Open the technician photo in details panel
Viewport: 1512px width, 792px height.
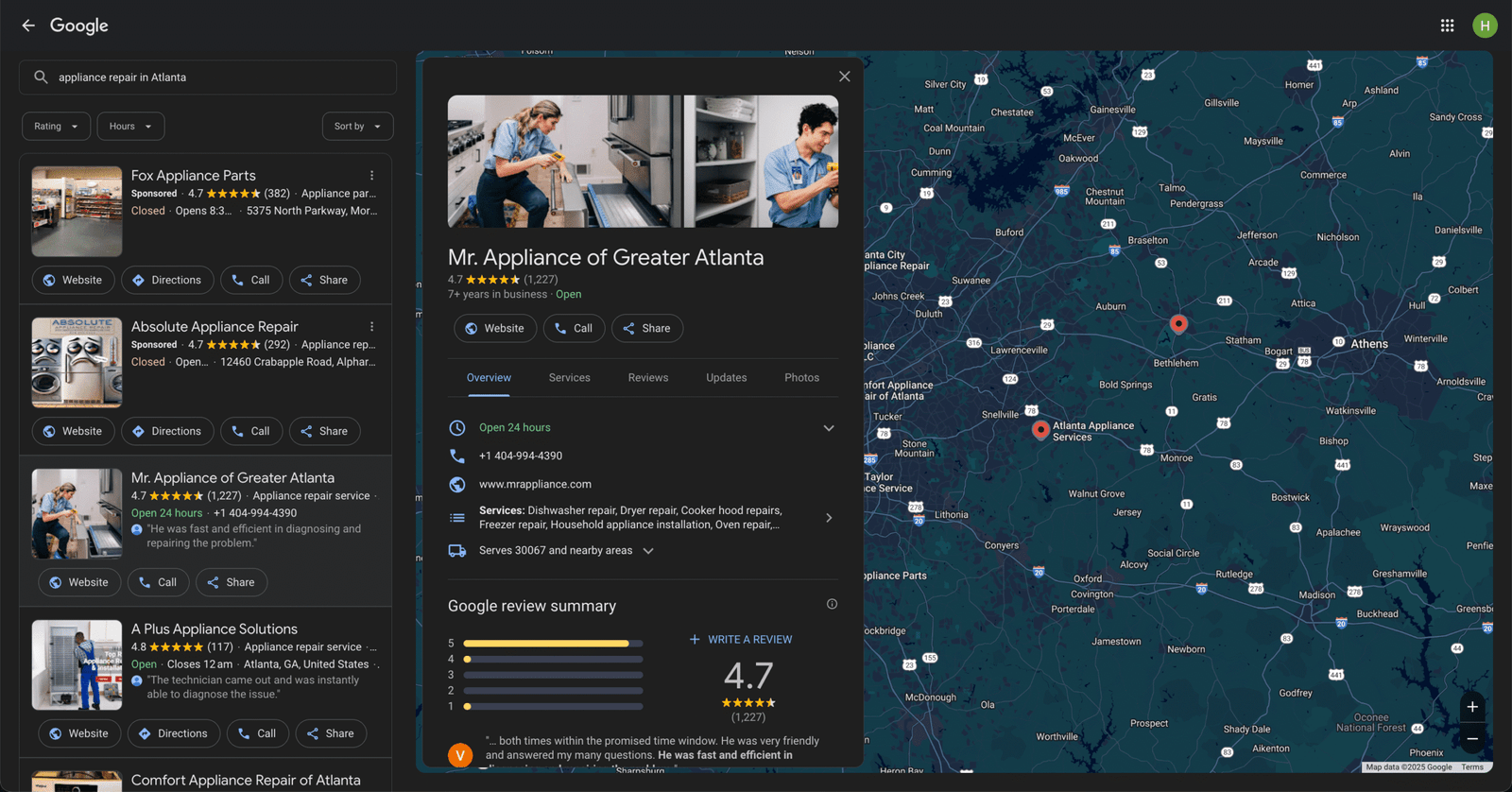[x=643, y=162]
